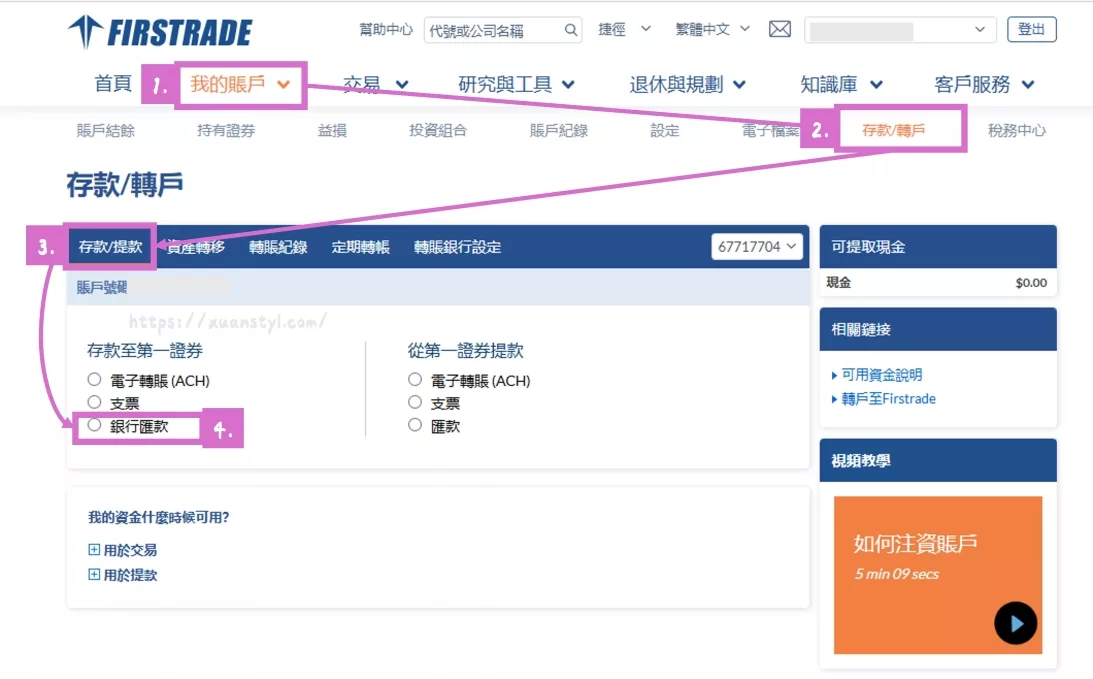1093x679 pixels.
Task: Open the 設定 submenu item
Action: (664, 130)
